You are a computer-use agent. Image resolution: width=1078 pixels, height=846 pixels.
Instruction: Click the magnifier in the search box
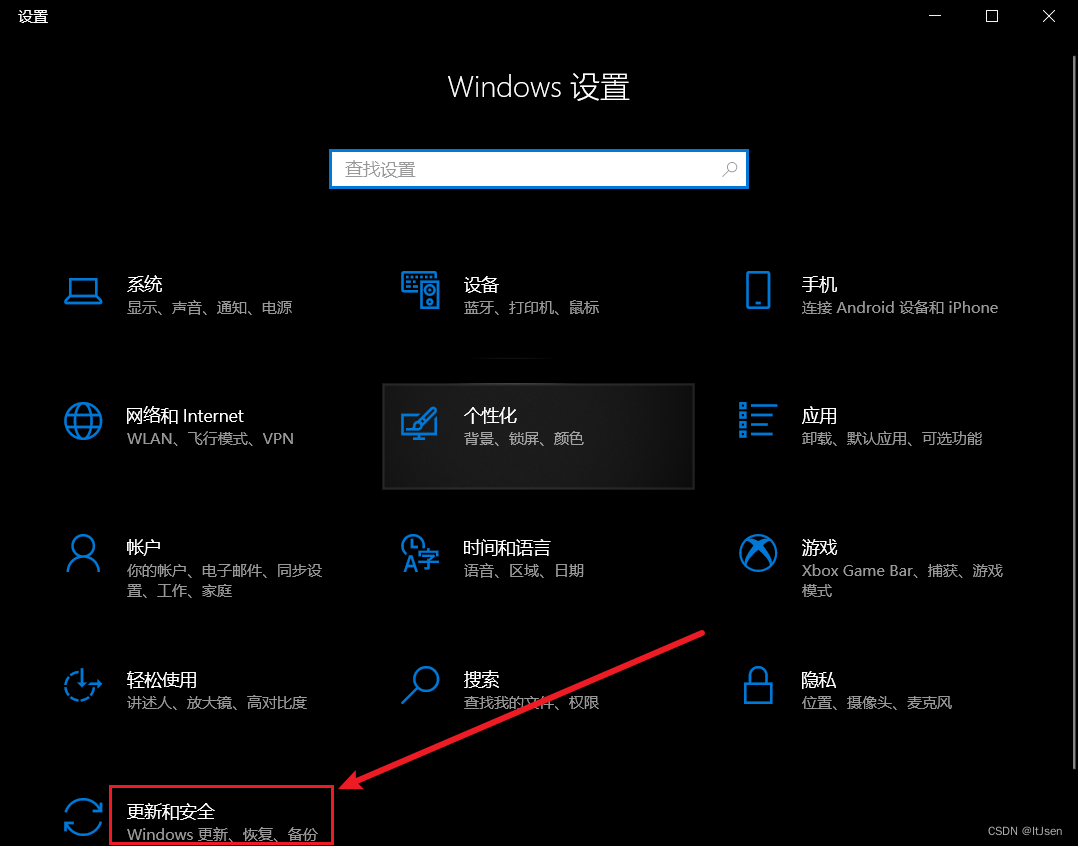coord(730,169)
